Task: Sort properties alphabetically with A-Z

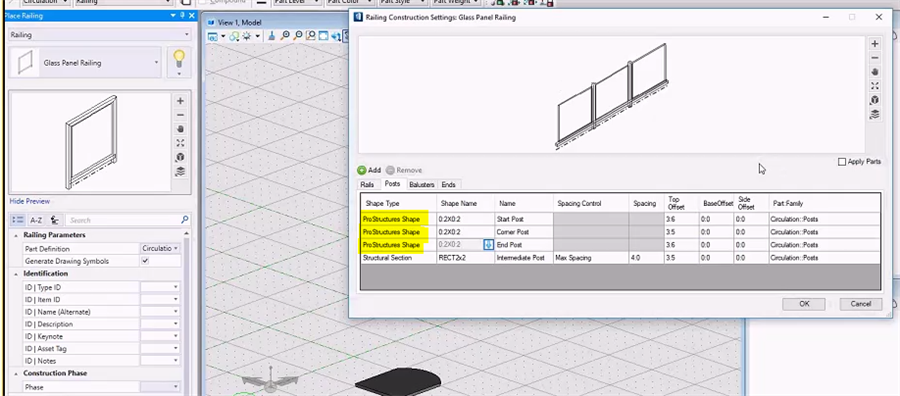Action: click(x=36, y=220)
